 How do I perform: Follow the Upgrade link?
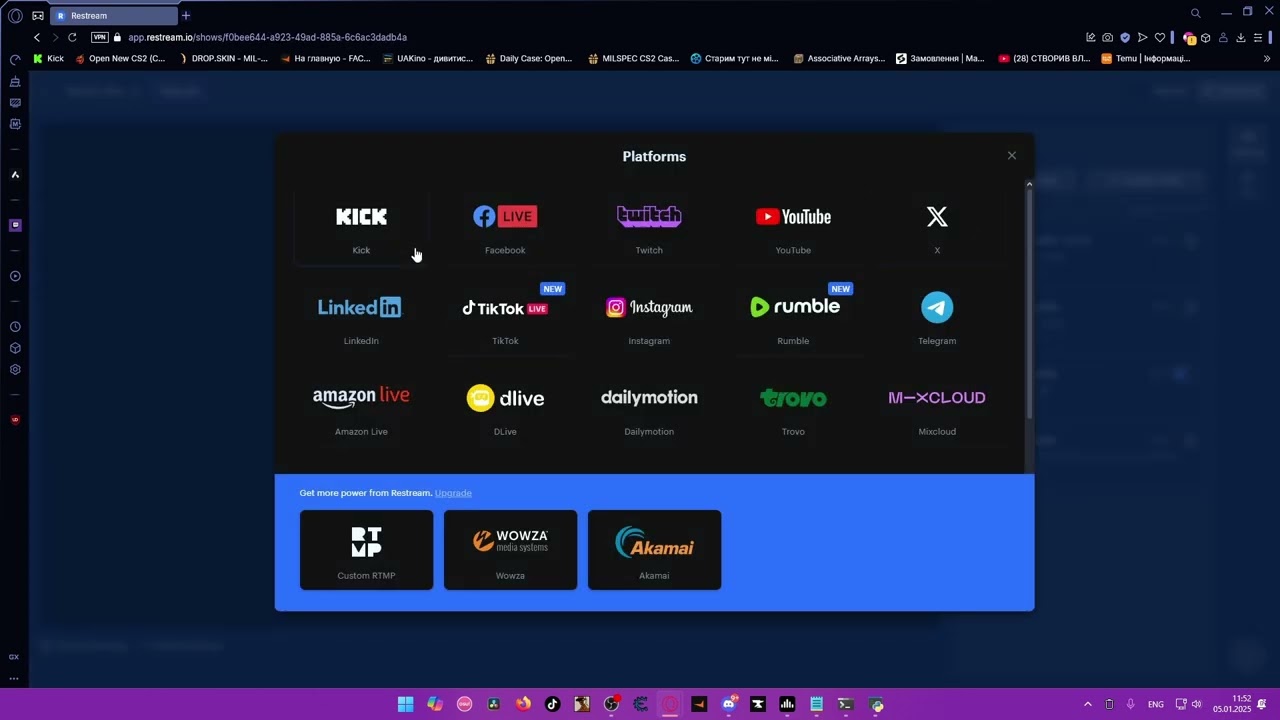pos(453,493)
